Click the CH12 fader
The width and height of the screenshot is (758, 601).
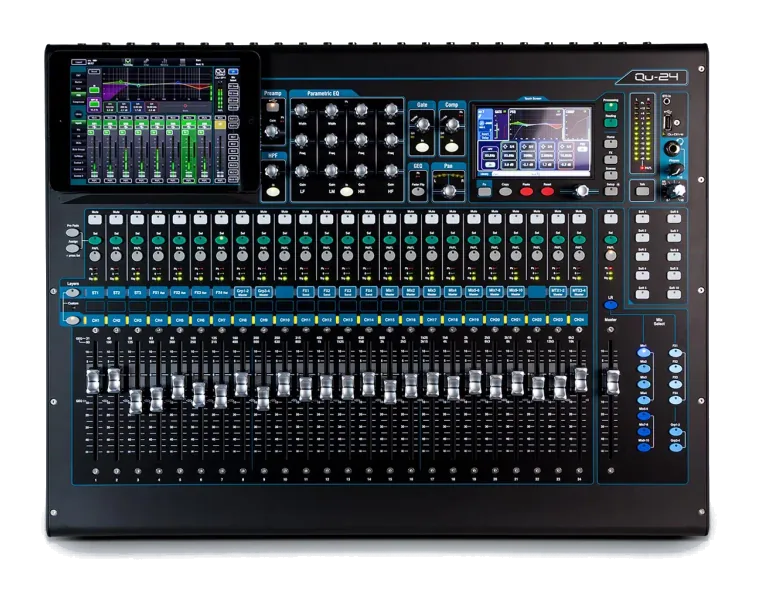pyautogui.click(x=326, y=387)
